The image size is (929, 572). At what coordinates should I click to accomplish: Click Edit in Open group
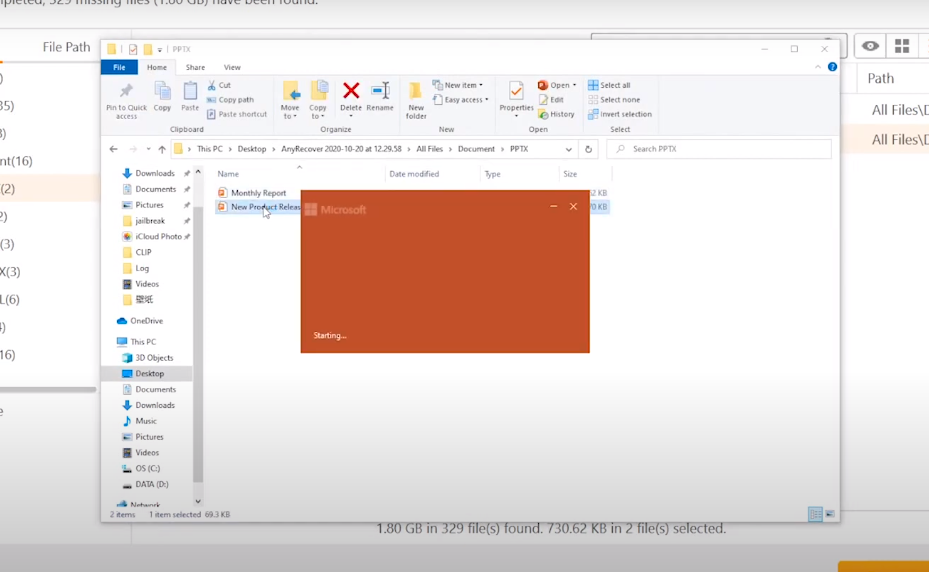551,100
